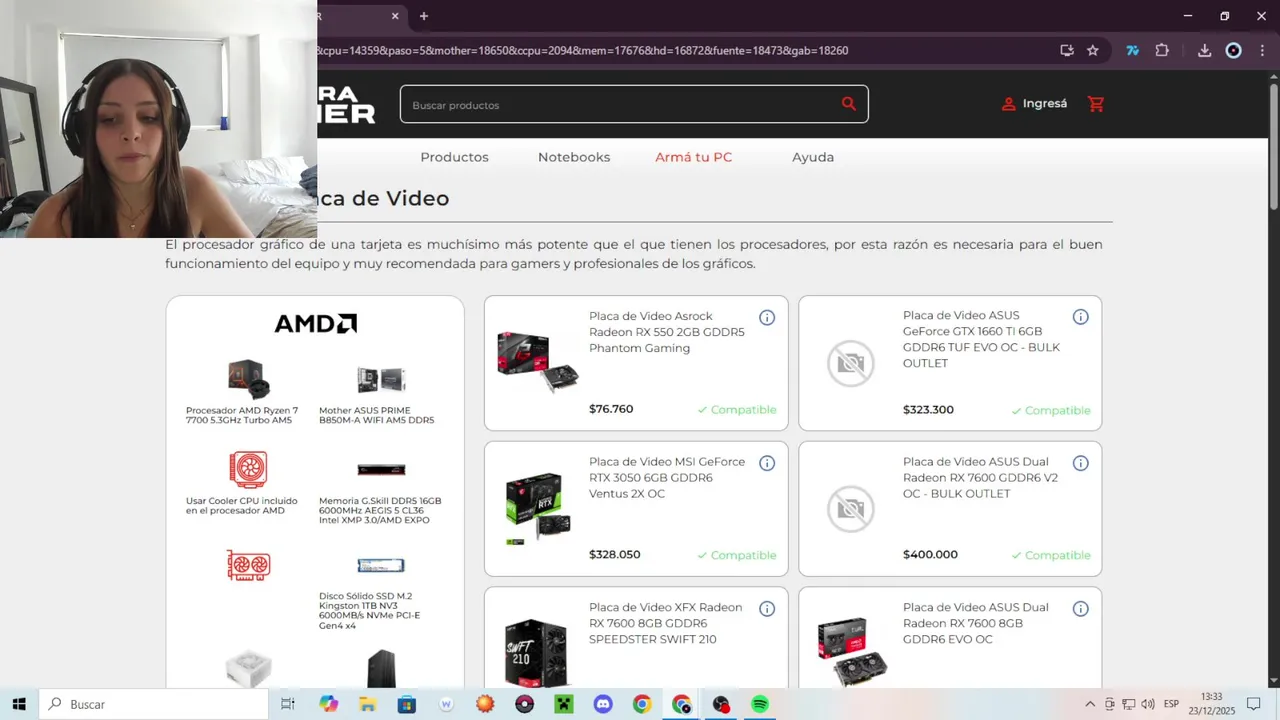Open Windows Start menu

[x=19, y=704]
